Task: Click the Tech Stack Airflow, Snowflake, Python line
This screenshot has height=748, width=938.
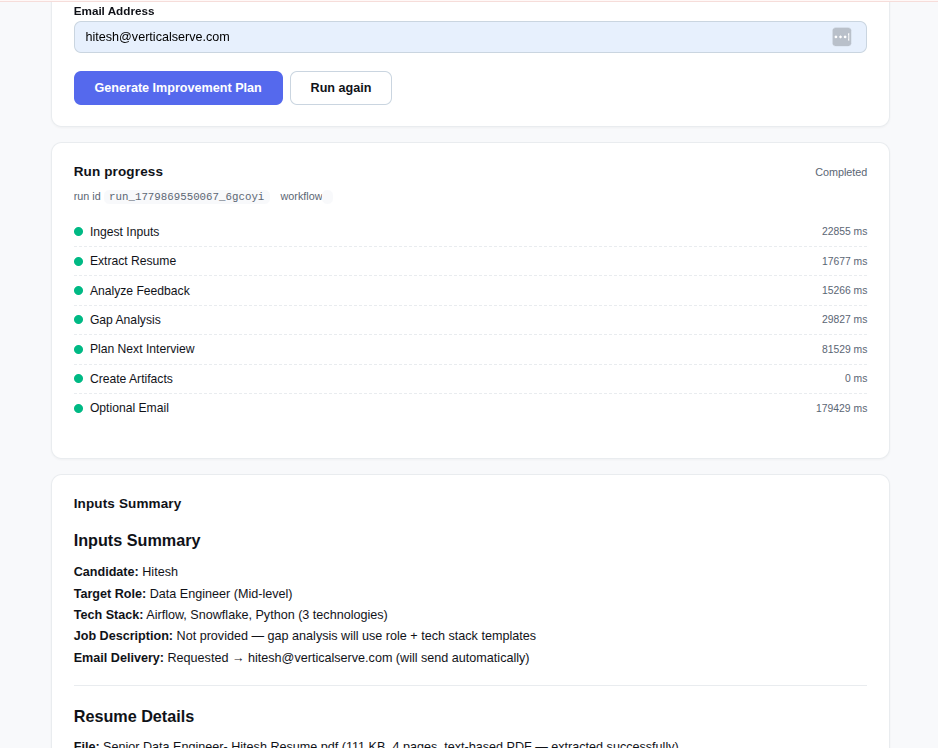Action: [230, 615]
